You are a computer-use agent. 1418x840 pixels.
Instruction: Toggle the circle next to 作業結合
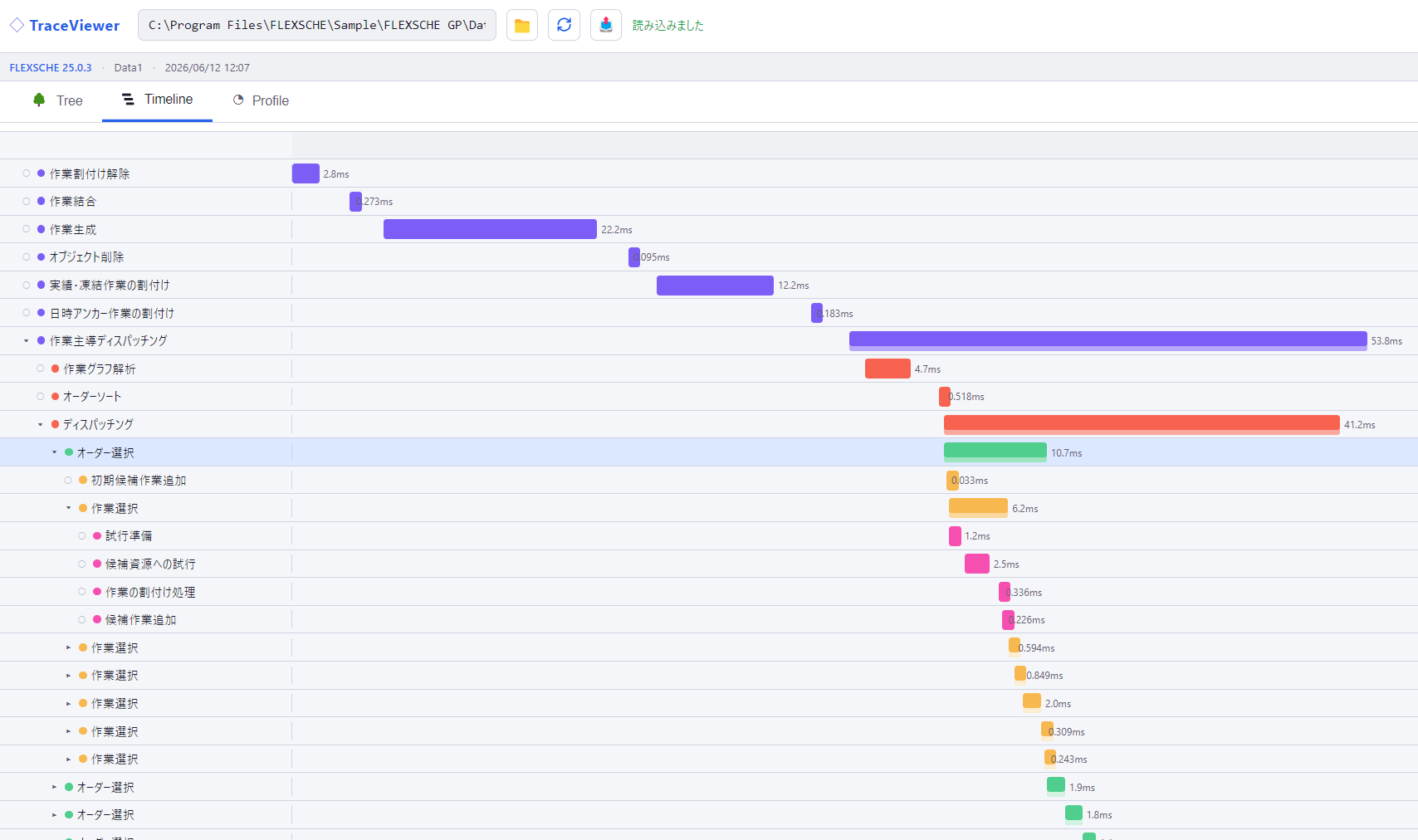27,201
